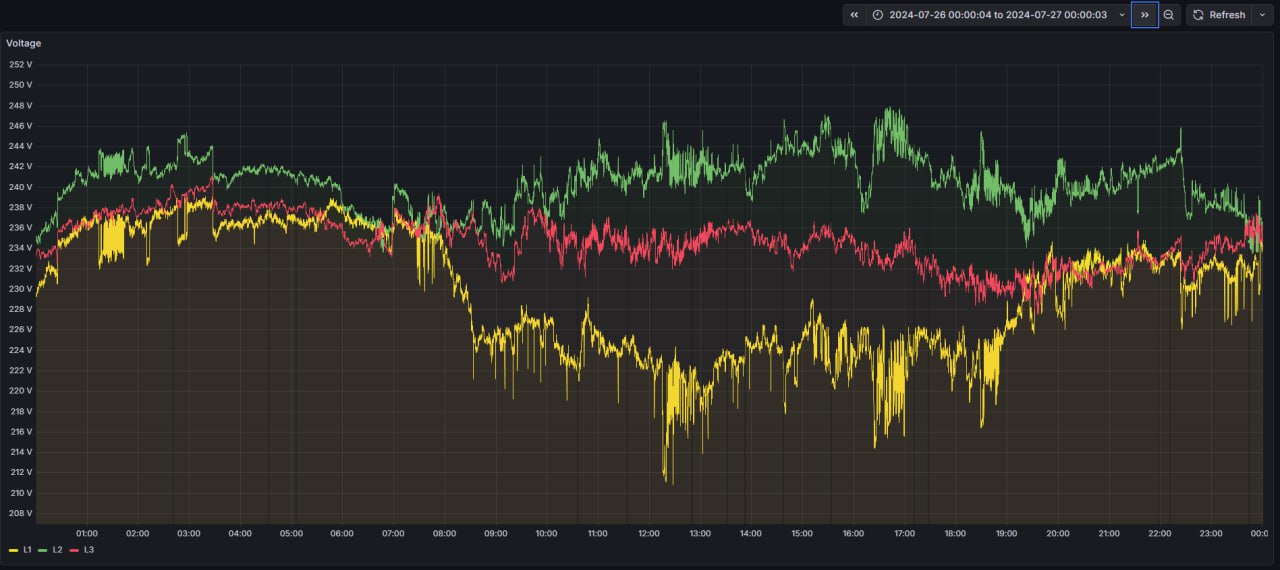The image size is (1280, 570).
Task: Click the circular arrows refresh icon
Action: click(x=1198, y=15)
